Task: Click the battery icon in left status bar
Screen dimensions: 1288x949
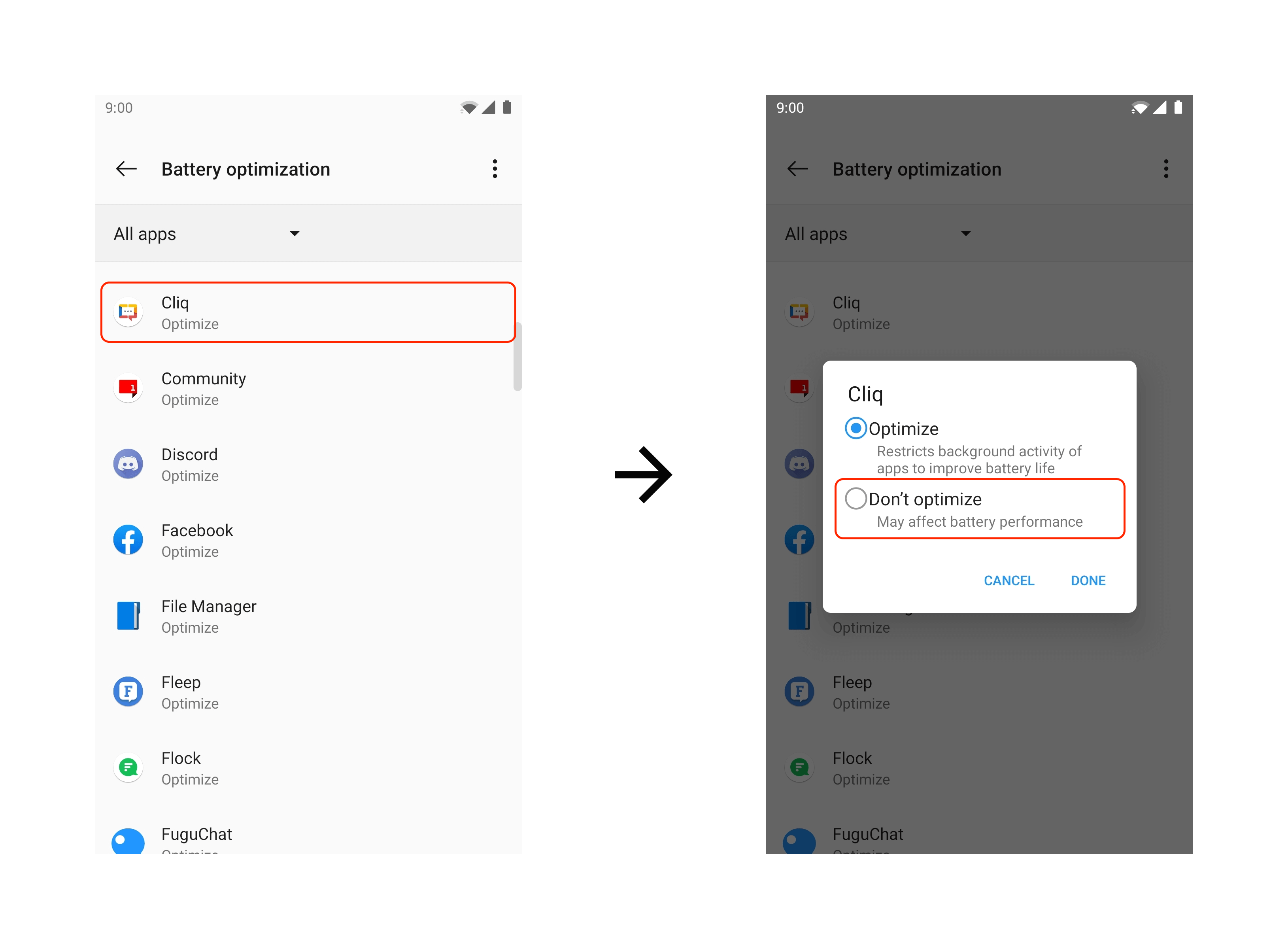Action: click(506, 108)
